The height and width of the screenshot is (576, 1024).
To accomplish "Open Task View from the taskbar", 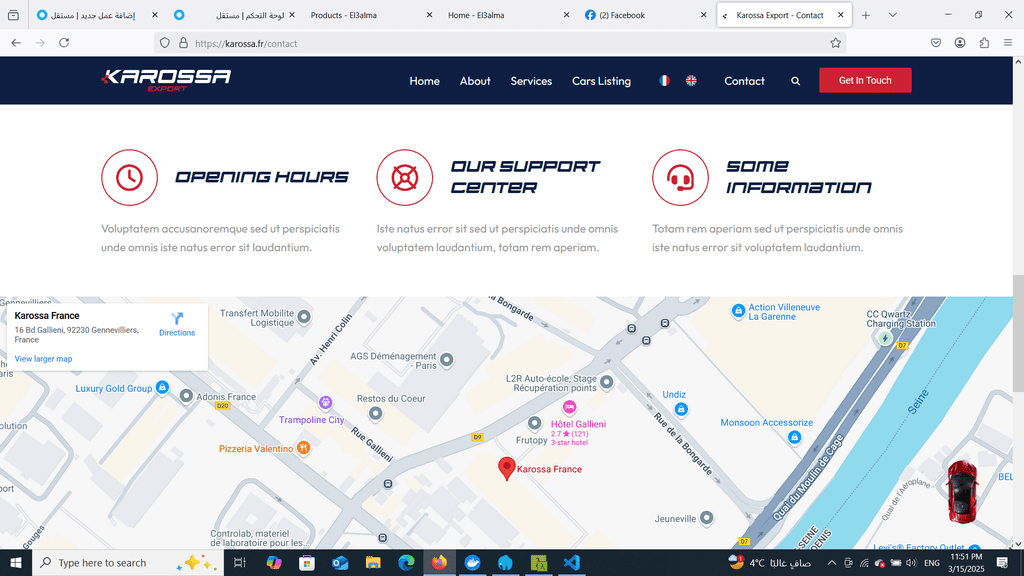I will point(240,562).
